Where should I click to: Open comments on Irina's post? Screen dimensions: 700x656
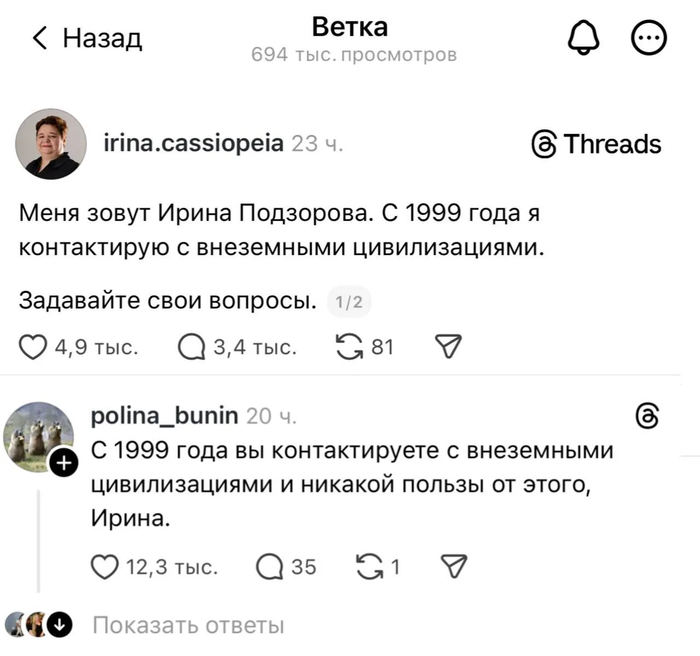[x=190, y=347]
